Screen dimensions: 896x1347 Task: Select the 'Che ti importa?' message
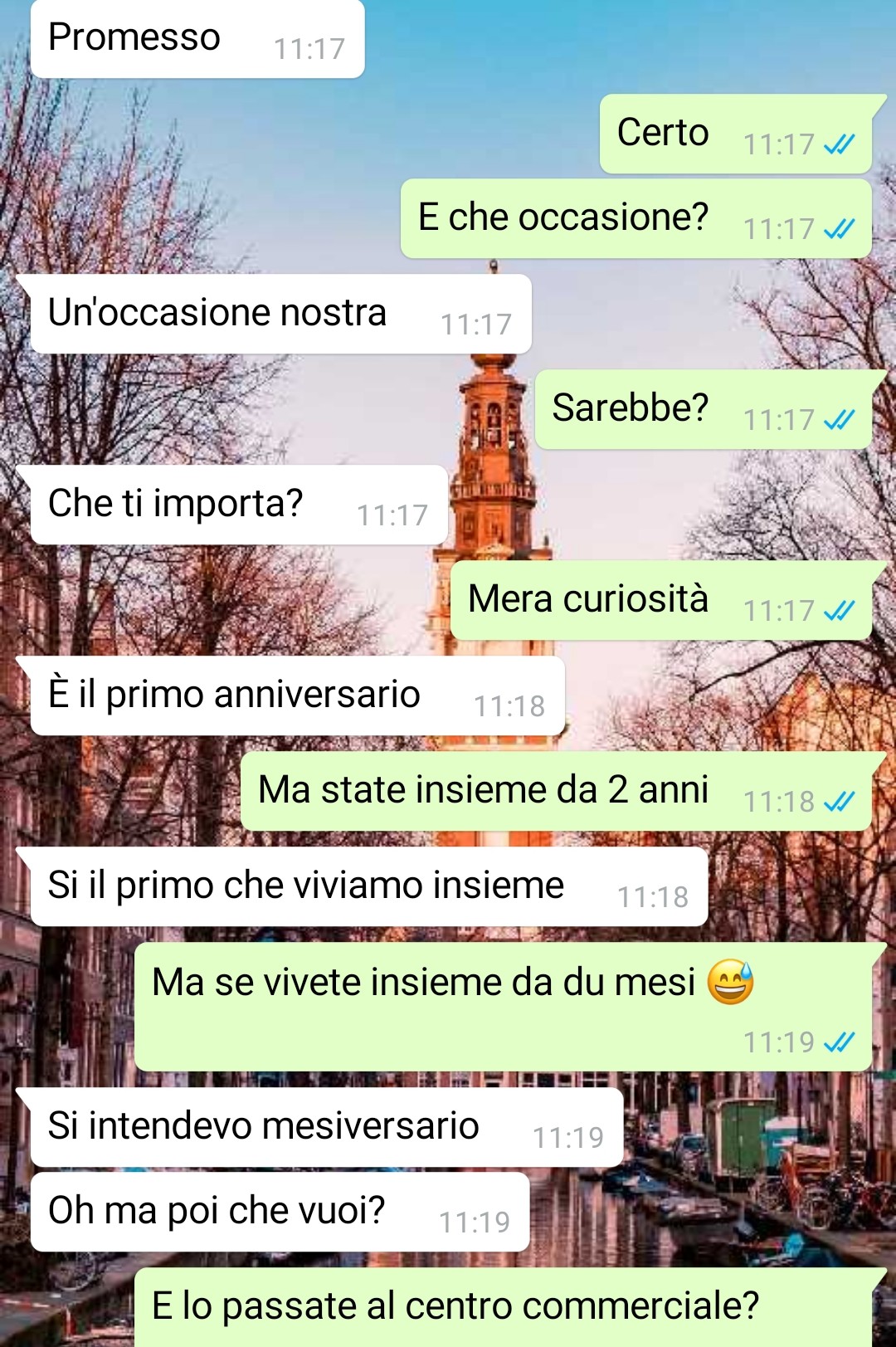tap(240, 505)
